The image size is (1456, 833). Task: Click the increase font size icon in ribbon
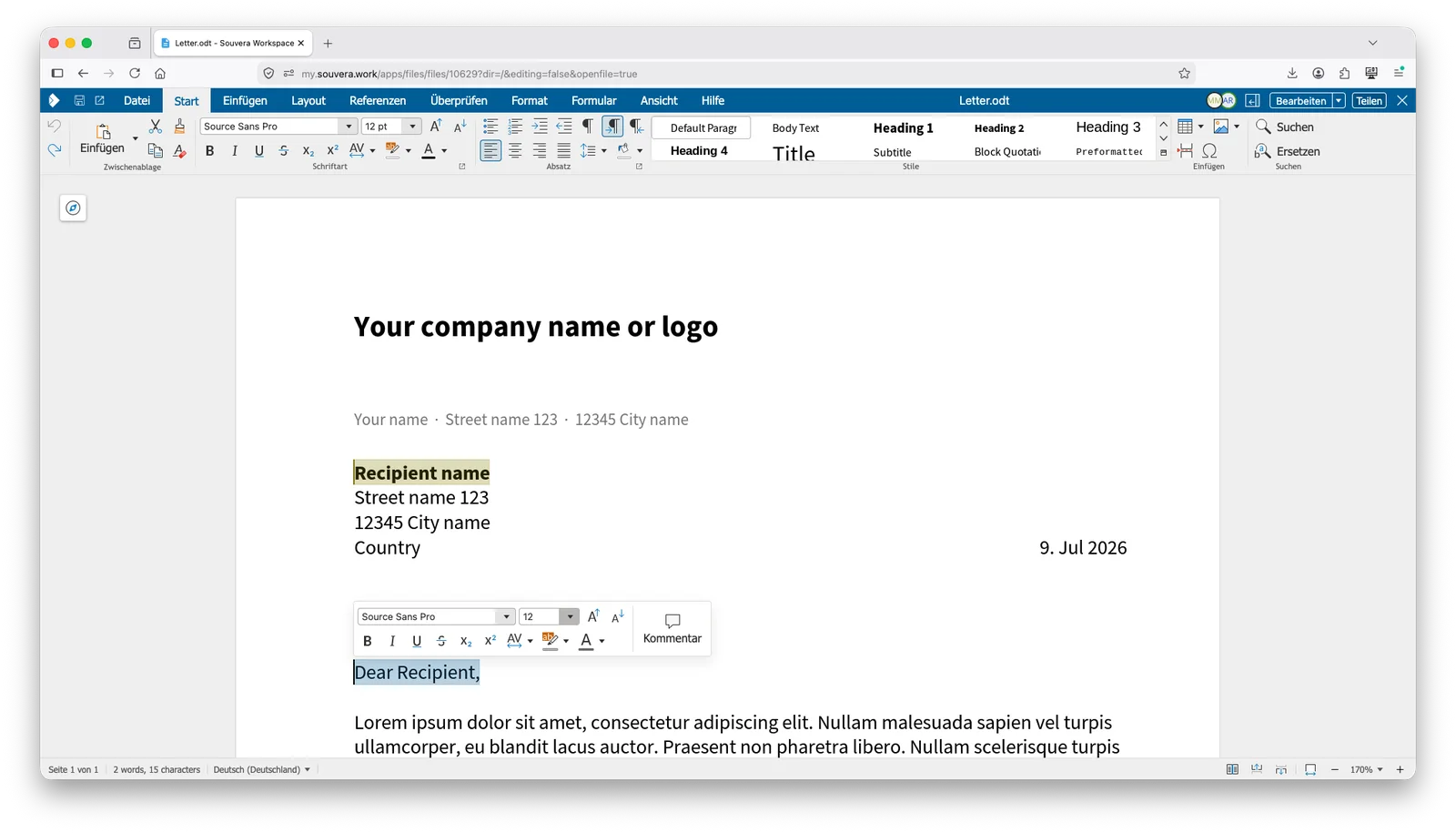point(436,127)
